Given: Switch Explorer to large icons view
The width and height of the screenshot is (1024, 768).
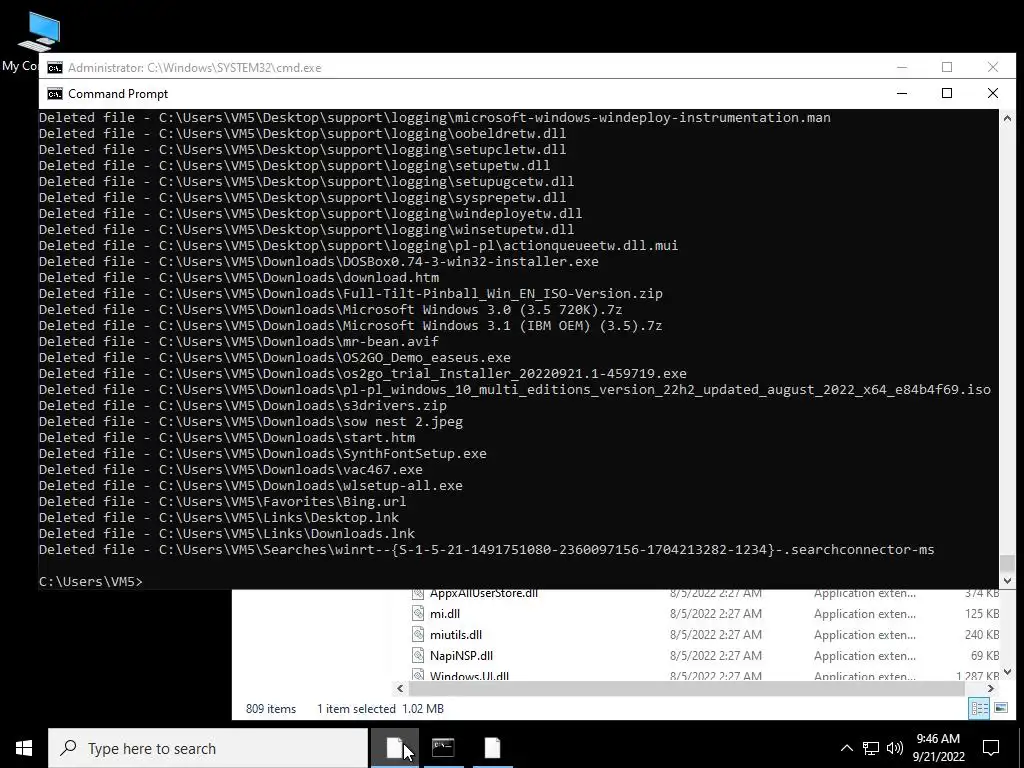Looking at the screenshot, I should [1000, 709].
